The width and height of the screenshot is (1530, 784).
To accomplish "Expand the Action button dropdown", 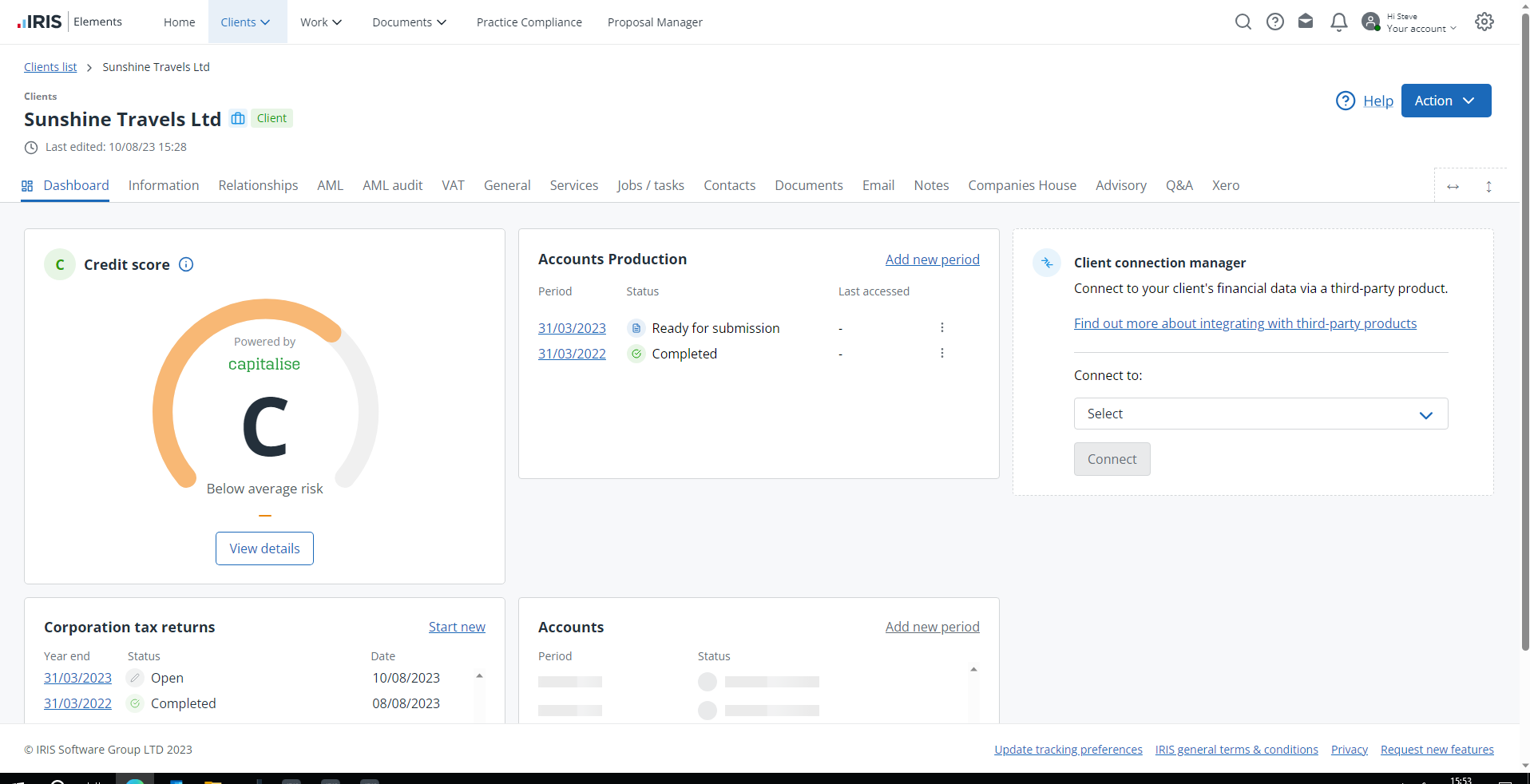I will tap(1445, 101).
